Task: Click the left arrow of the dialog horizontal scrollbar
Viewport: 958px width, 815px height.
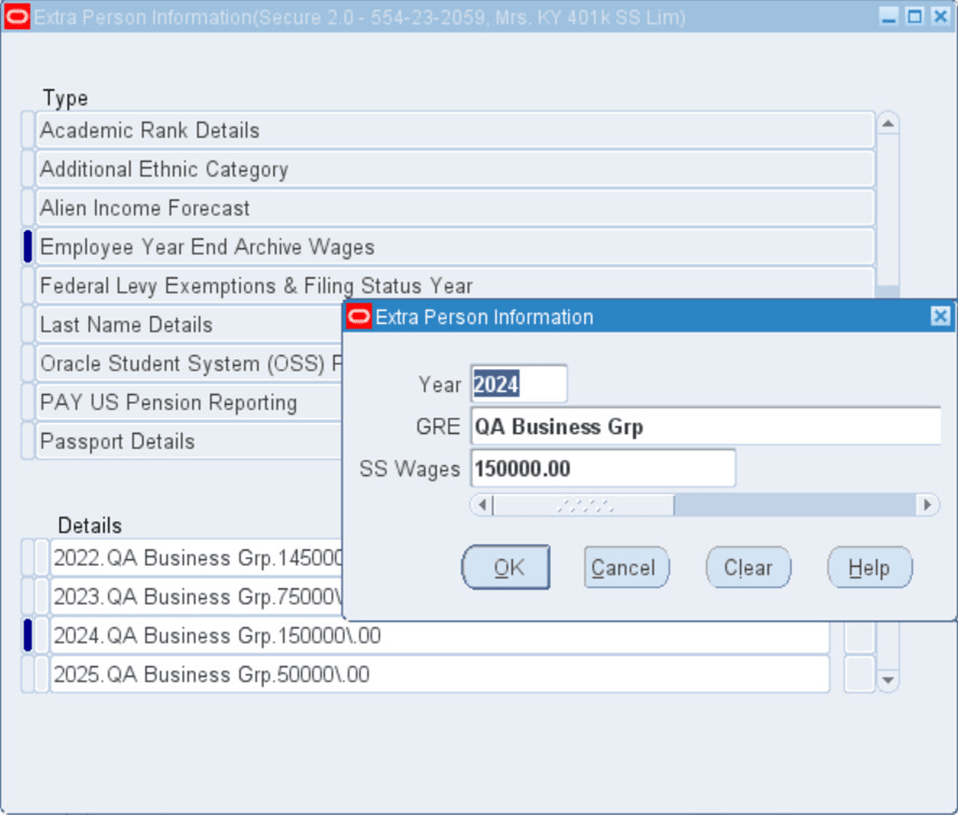Action: click(x=482, y=505)
